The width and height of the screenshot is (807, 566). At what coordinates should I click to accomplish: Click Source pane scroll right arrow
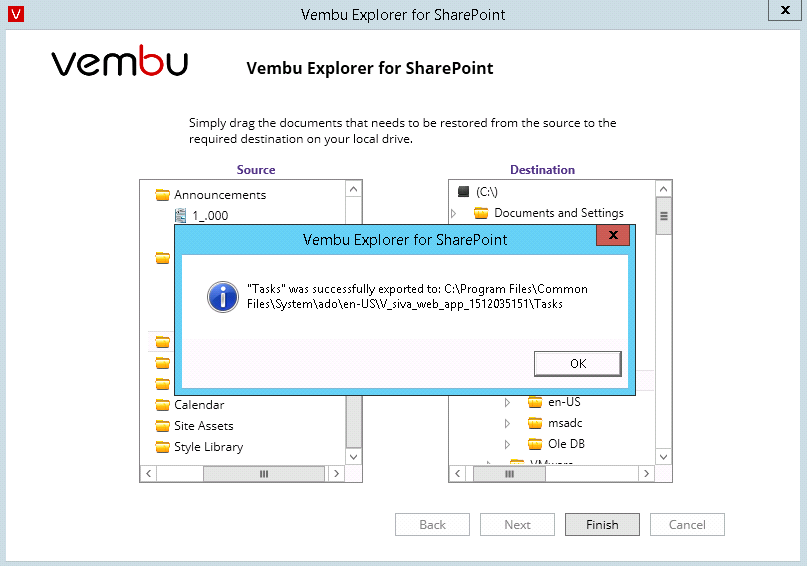click(337, 473)
